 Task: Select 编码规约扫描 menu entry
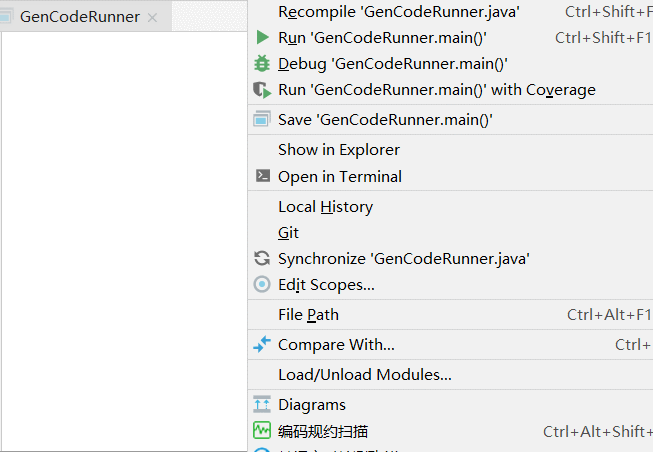[451, 431]
